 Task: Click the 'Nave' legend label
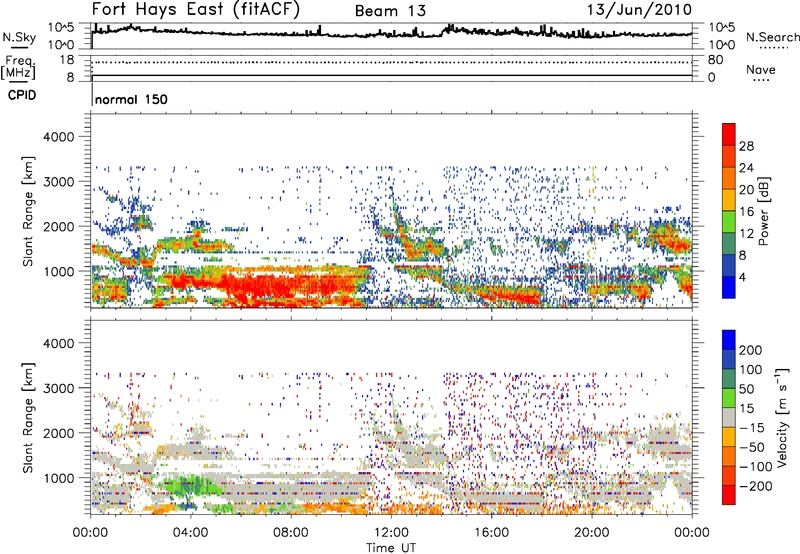click(x=761, y=69)
